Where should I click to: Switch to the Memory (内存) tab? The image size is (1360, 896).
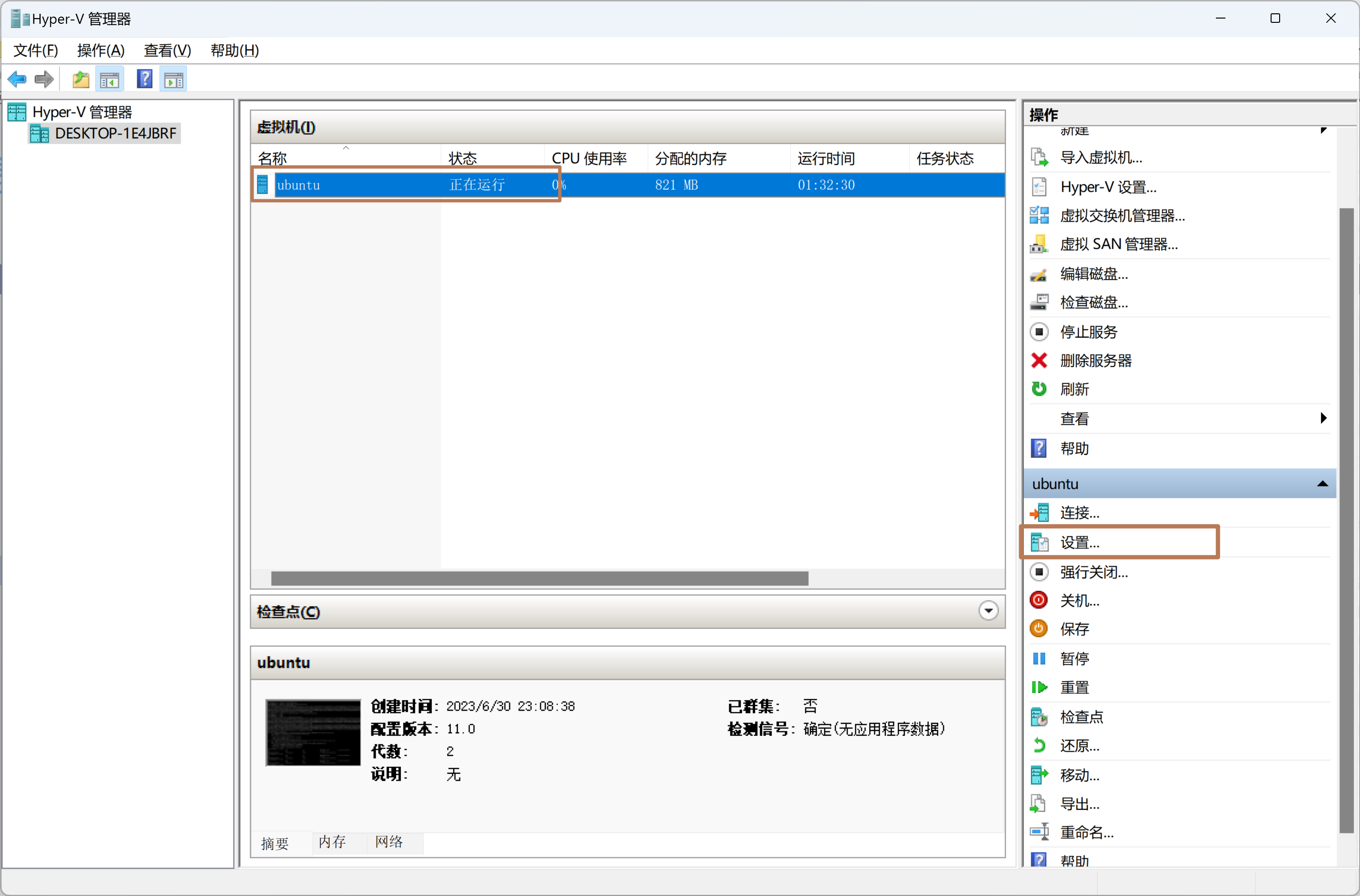(x=332, y=842)
